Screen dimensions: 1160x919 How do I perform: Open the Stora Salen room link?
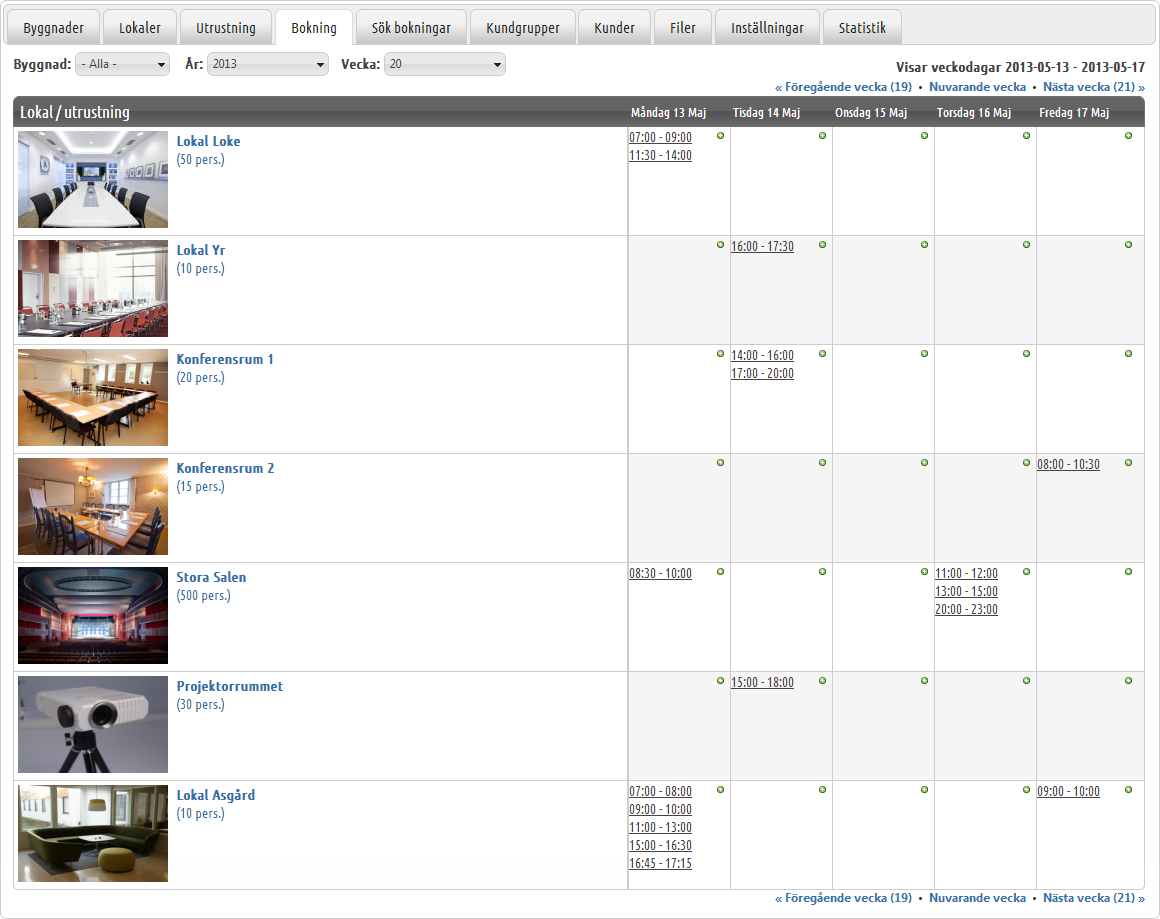coord(212,577)
